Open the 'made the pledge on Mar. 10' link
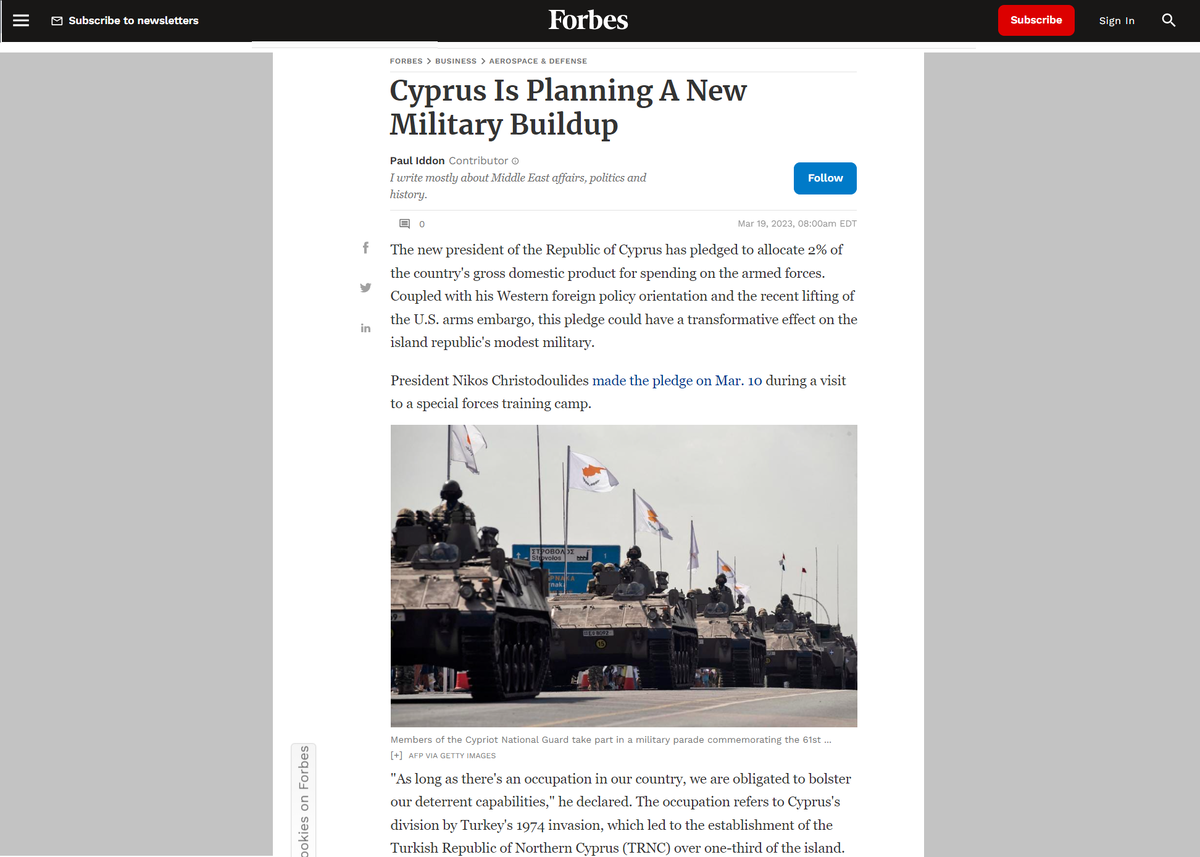The image size is (1200, 857). (678, 381)
